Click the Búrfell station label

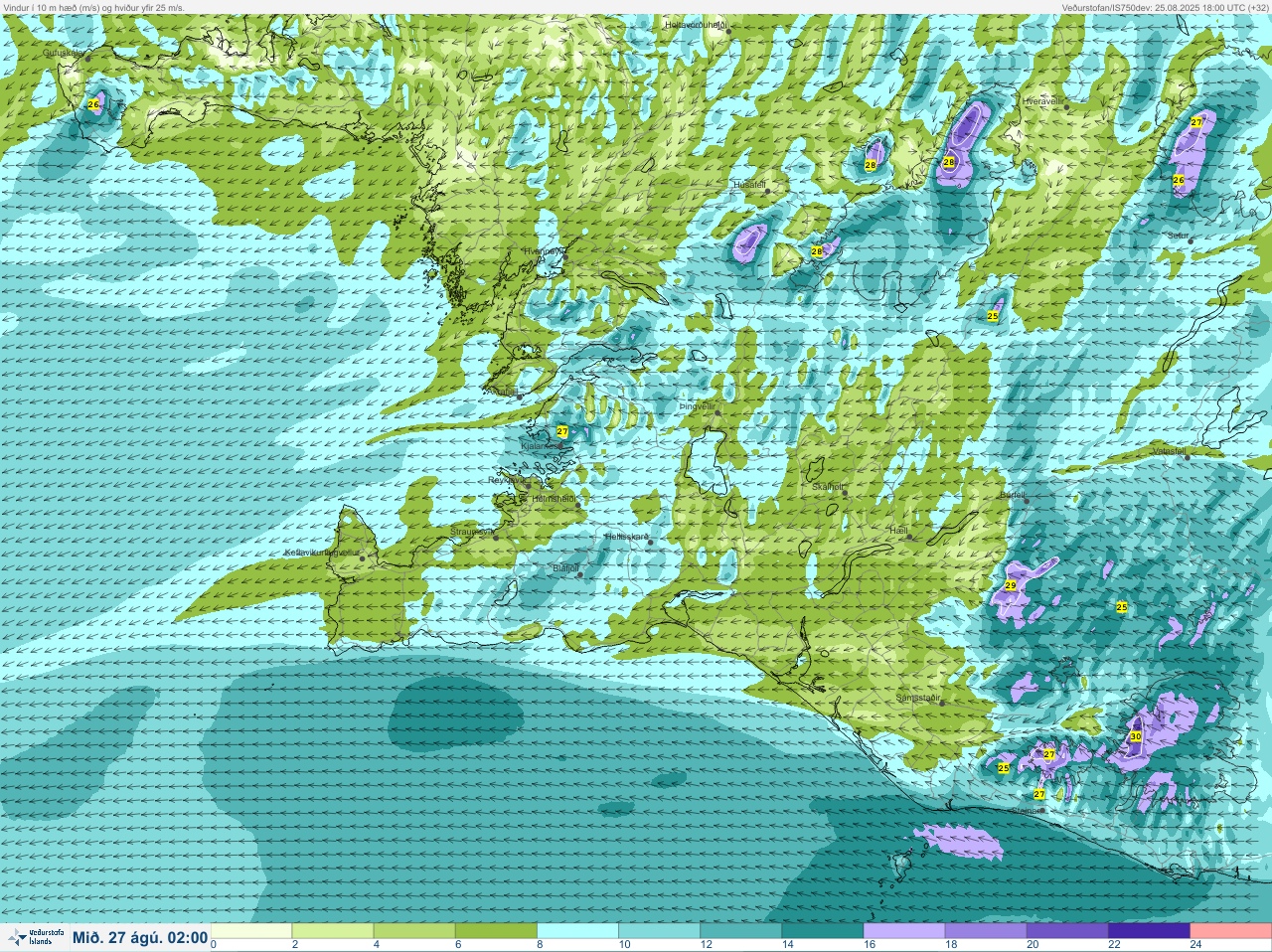(1012, 495)
